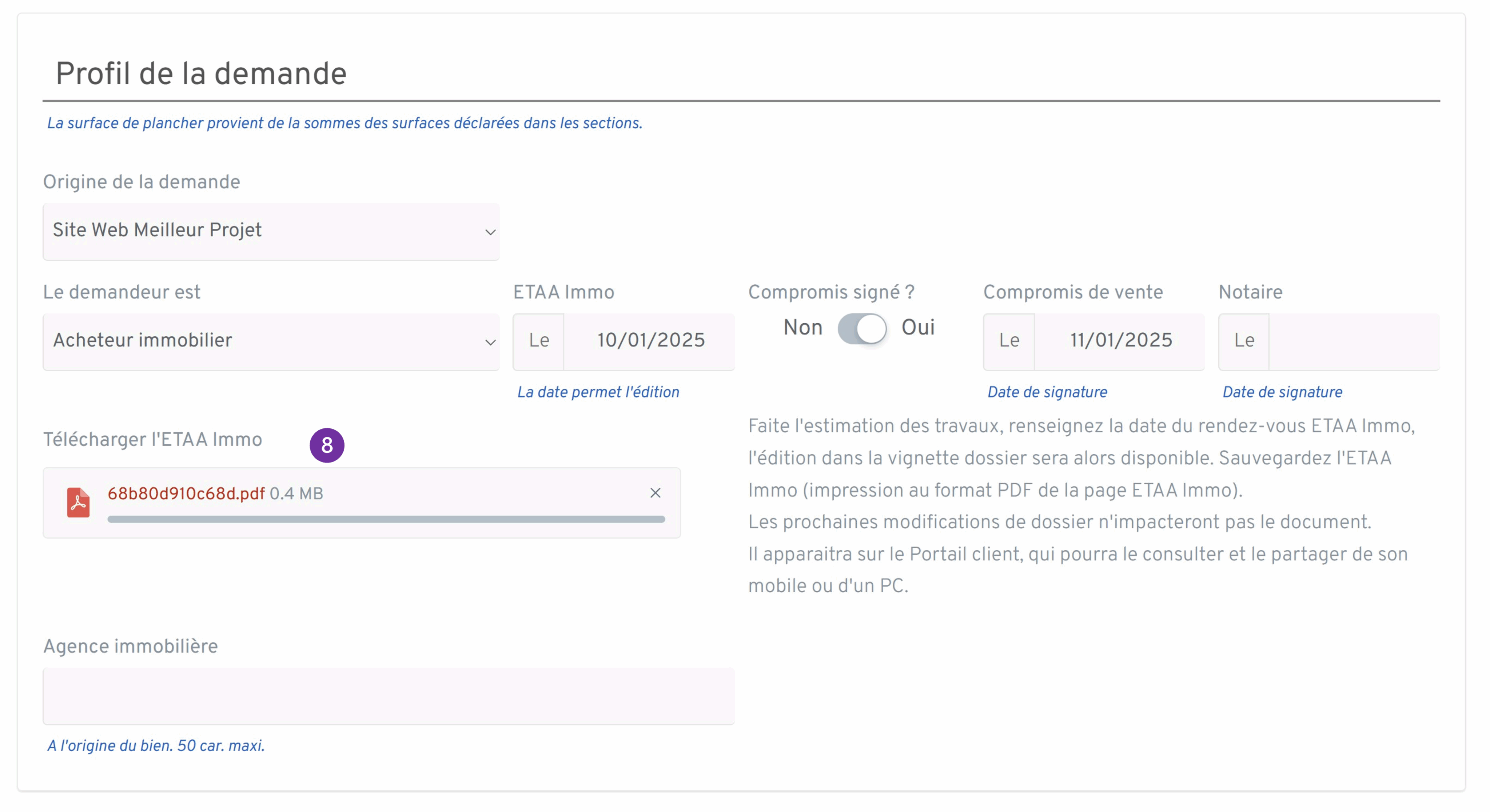Click the PDF file icon for 68b80d910c68d.pdf
Viewport: 1490px width, 812px height.
(79, 502)
